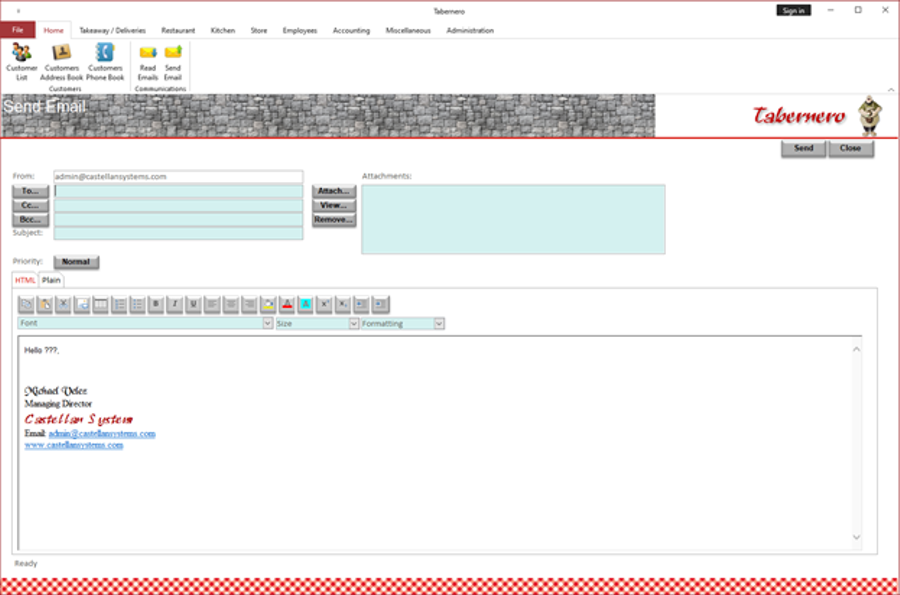Screen dimensions: 900x595
Task: Toggle italic formatting
Action: coord(174,304)
